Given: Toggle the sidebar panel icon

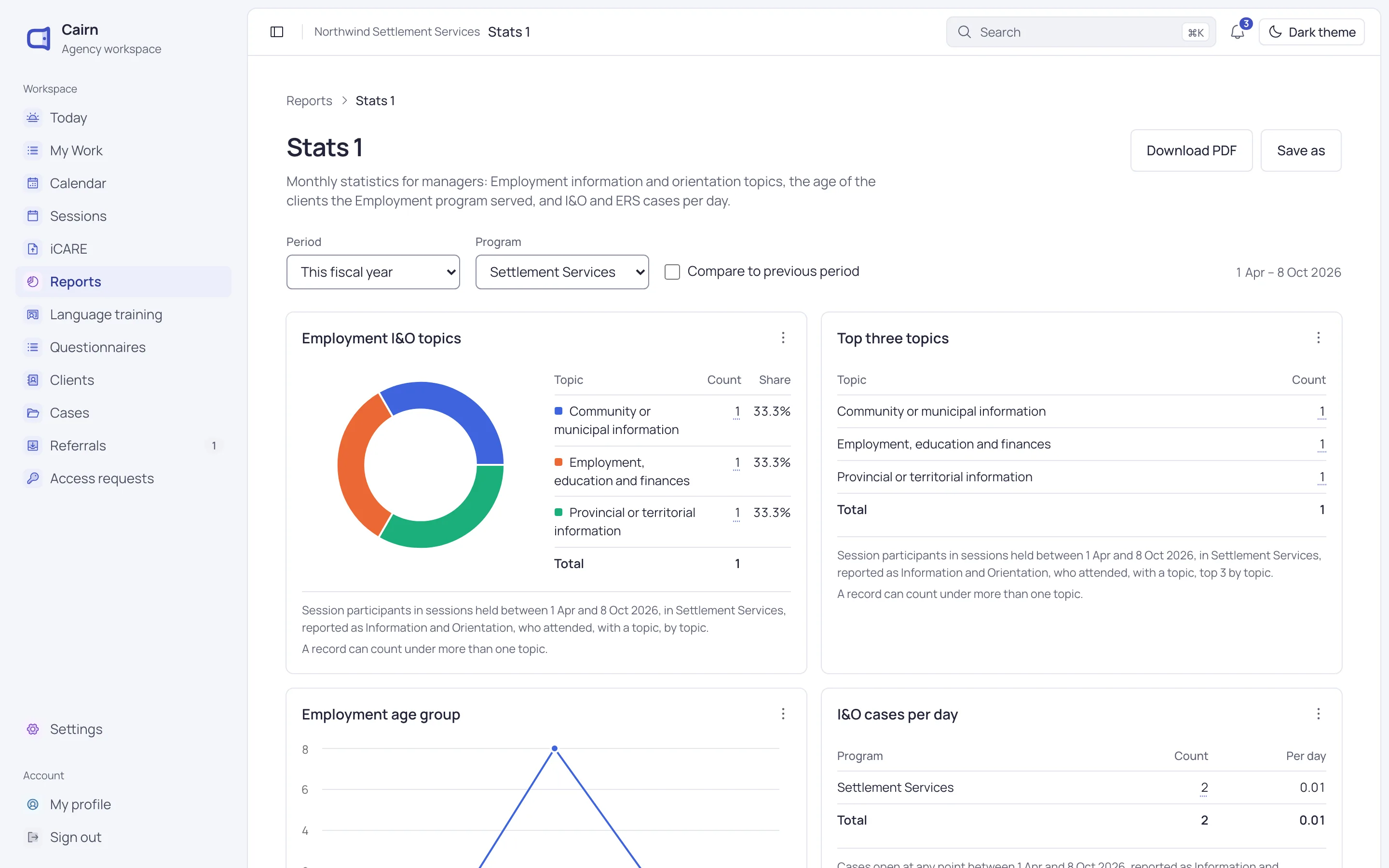Looking at the screenshot, I should (x=277, y=32).
